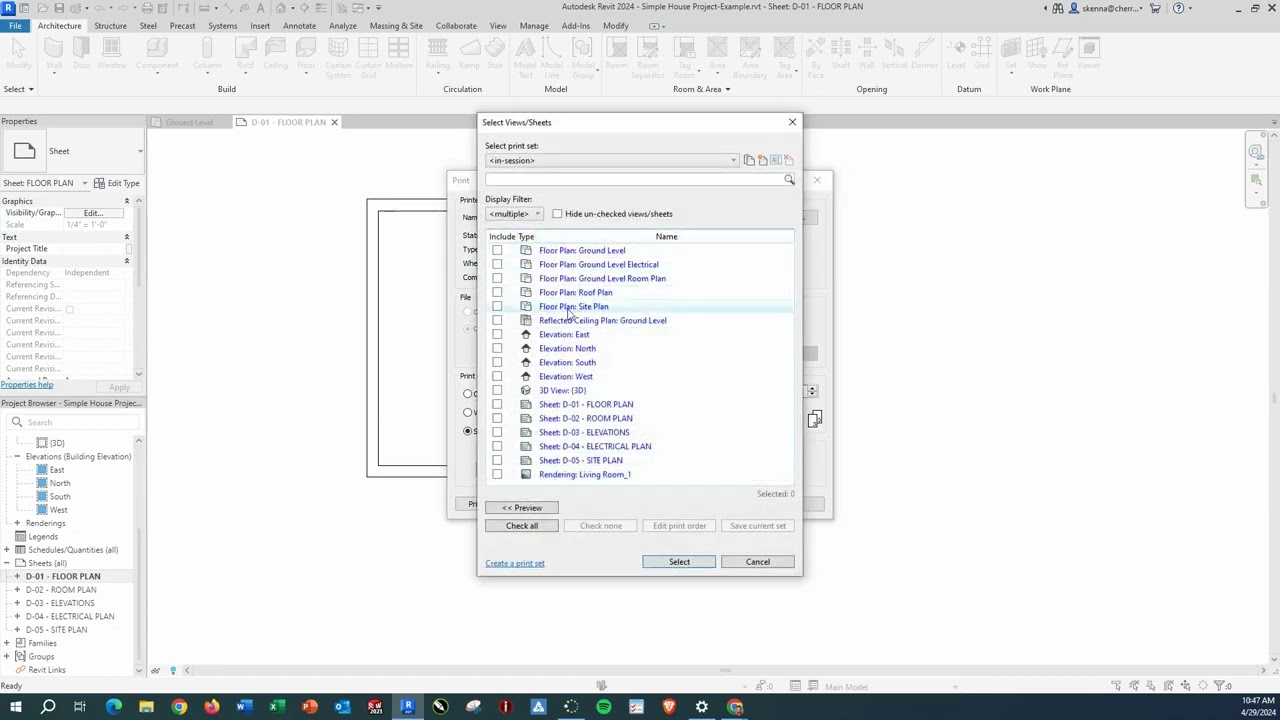Select North elevation in Project Browser
1280x720 pixels.
[x=60, y=483]
